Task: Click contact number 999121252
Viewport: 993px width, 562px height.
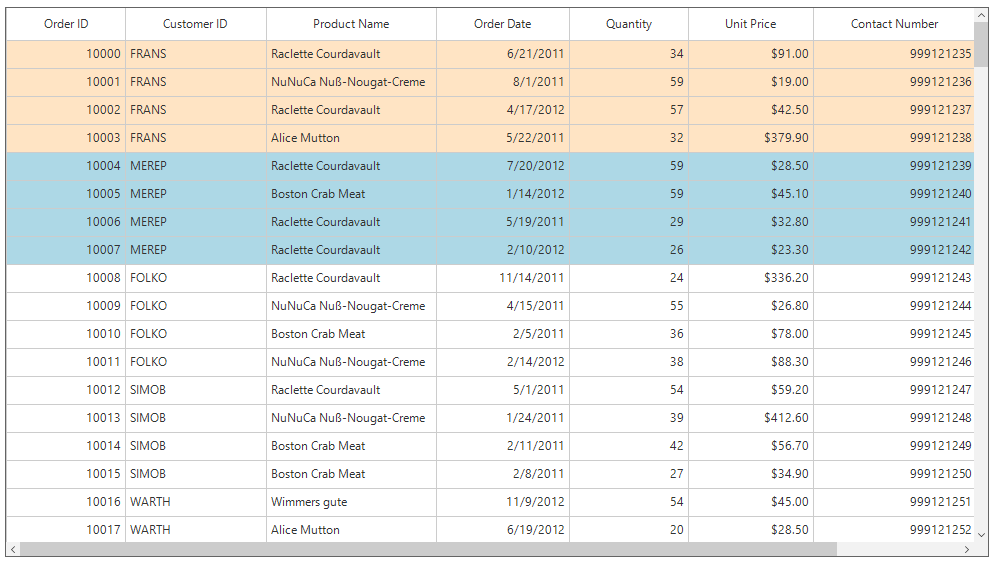Action: coord(894,530)
